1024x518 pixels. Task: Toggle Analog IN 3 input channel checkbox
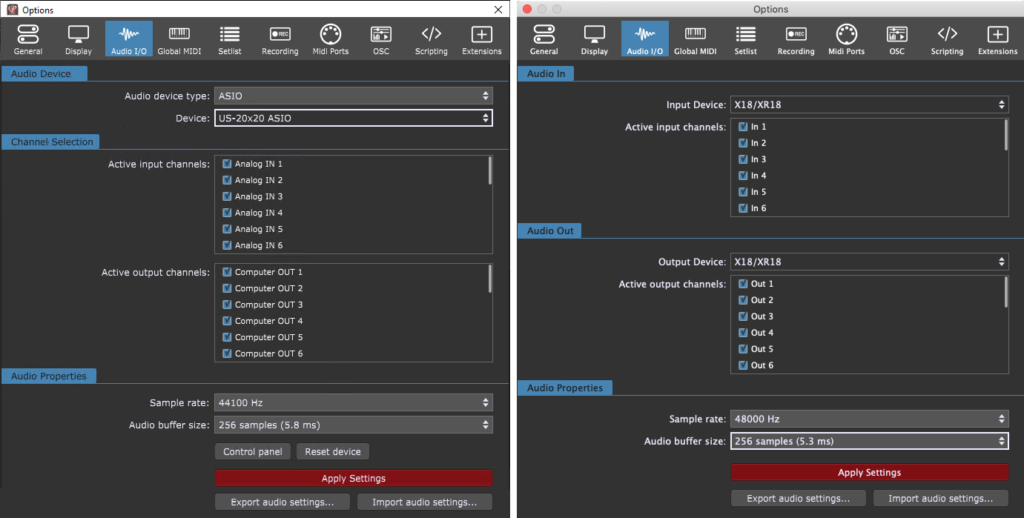coord(227,197)
